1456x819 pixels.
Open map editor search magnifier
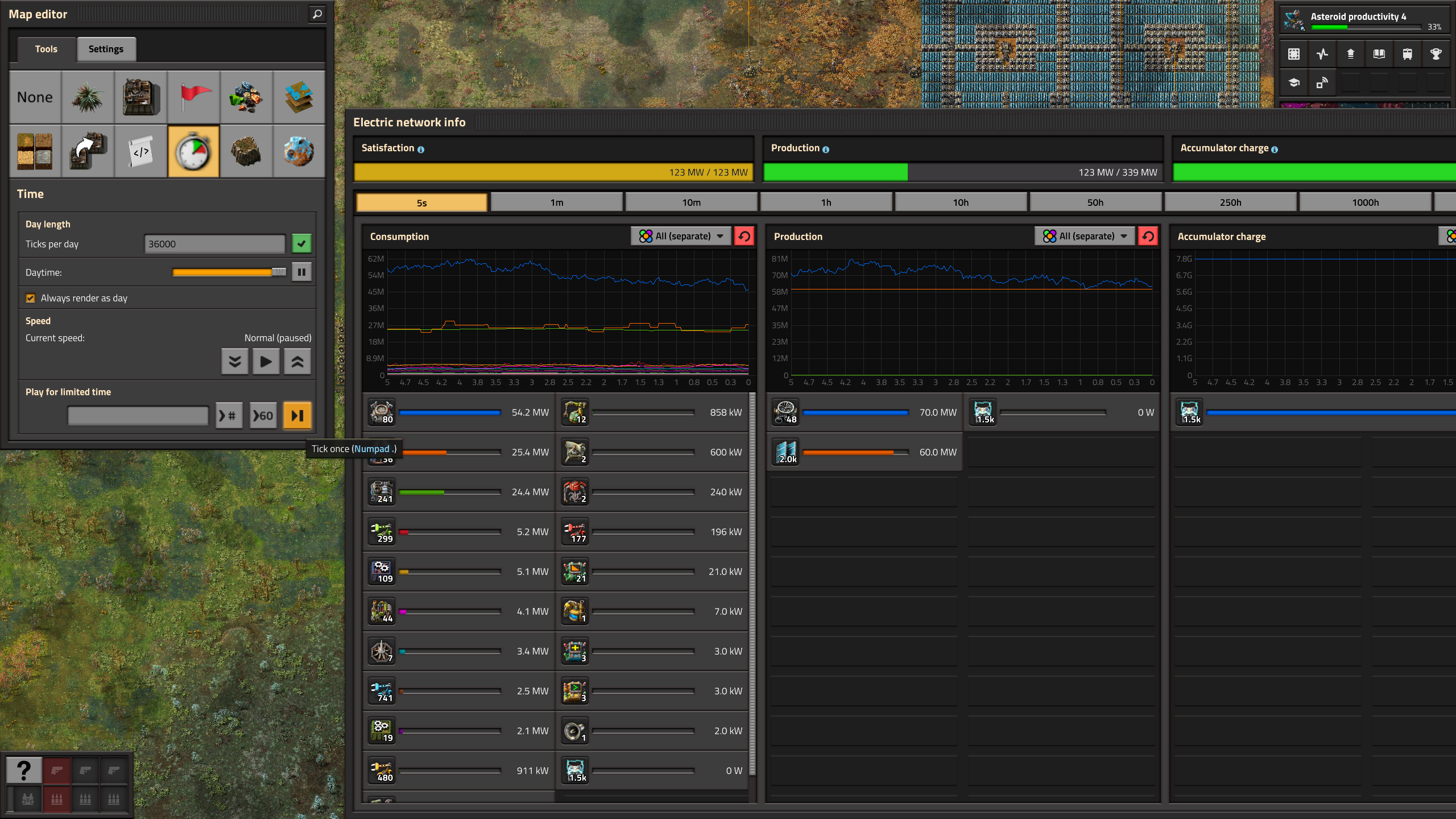(317, 14)
